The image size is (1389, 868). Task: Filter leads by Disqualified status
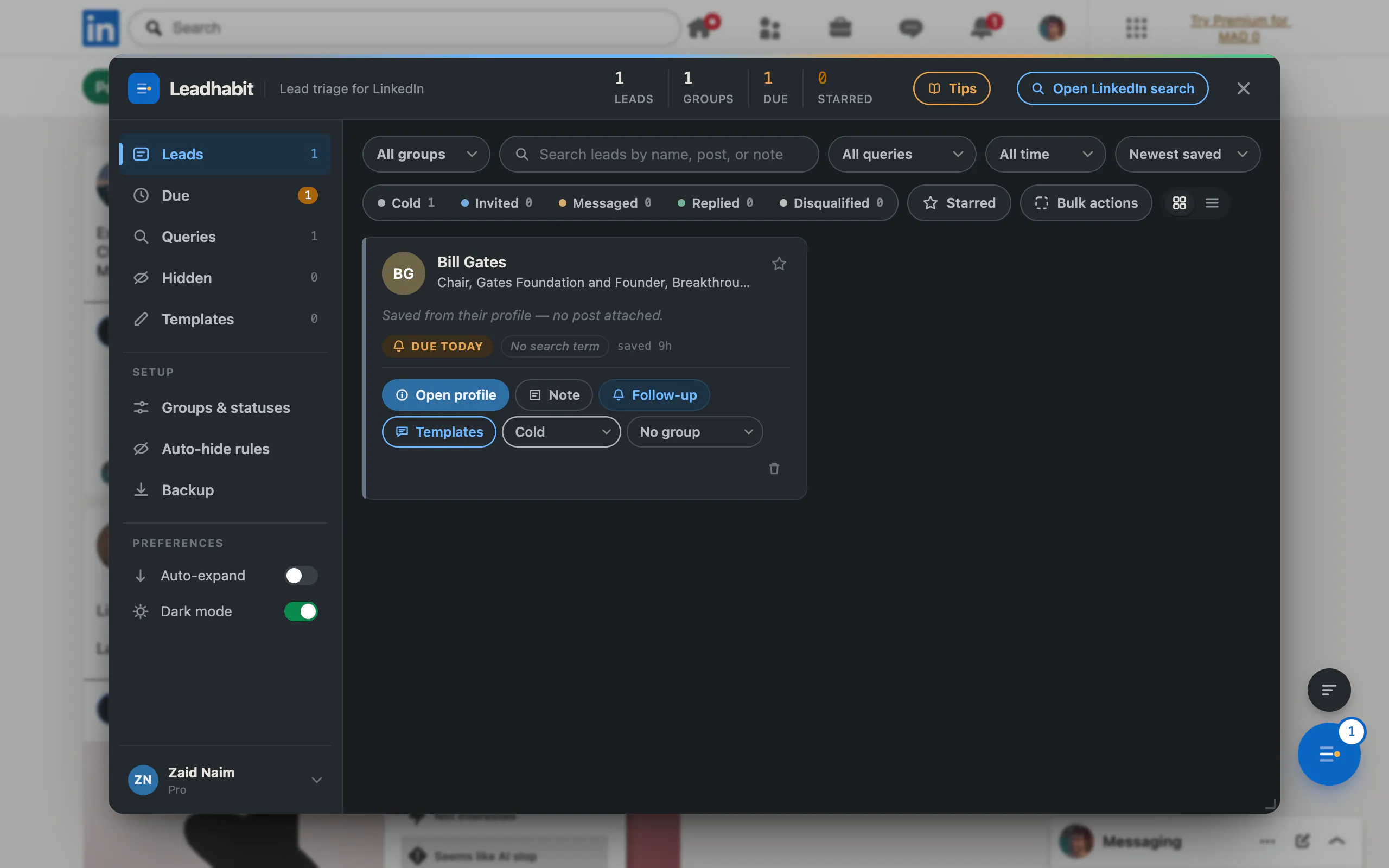point(831,203)
